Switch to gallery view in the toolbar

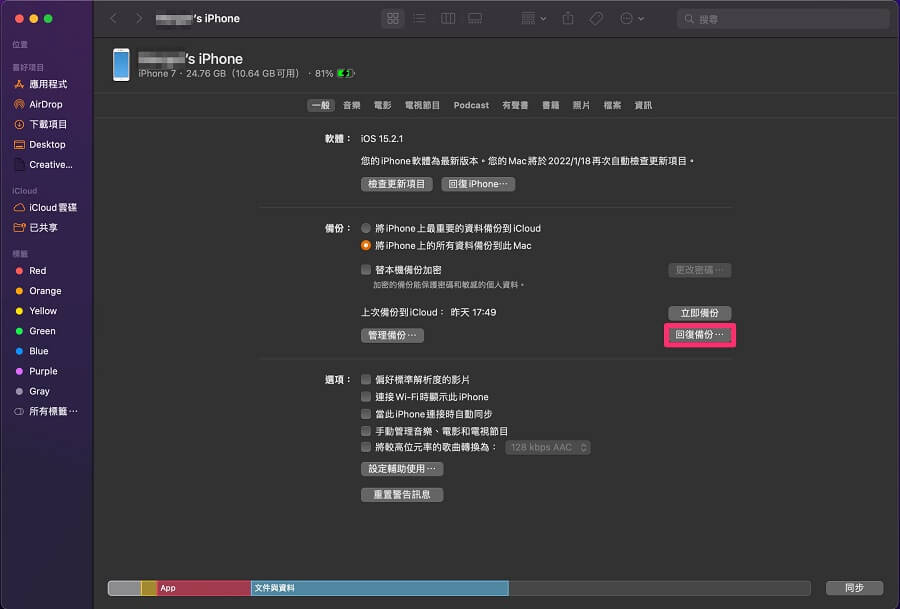pyautogui.click(x=475, y=18)
